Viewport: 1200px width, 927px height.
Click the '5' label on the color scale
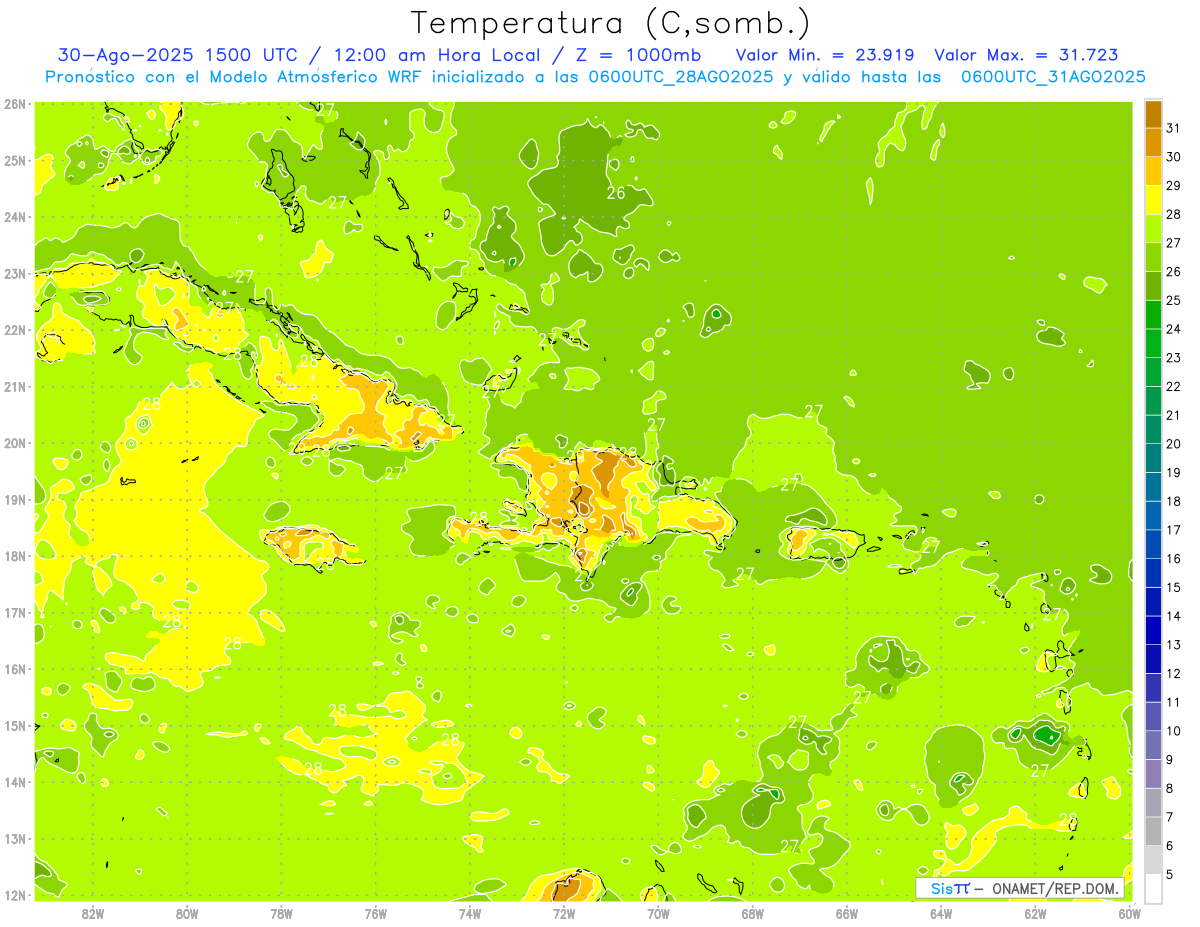coord(1170,875)
